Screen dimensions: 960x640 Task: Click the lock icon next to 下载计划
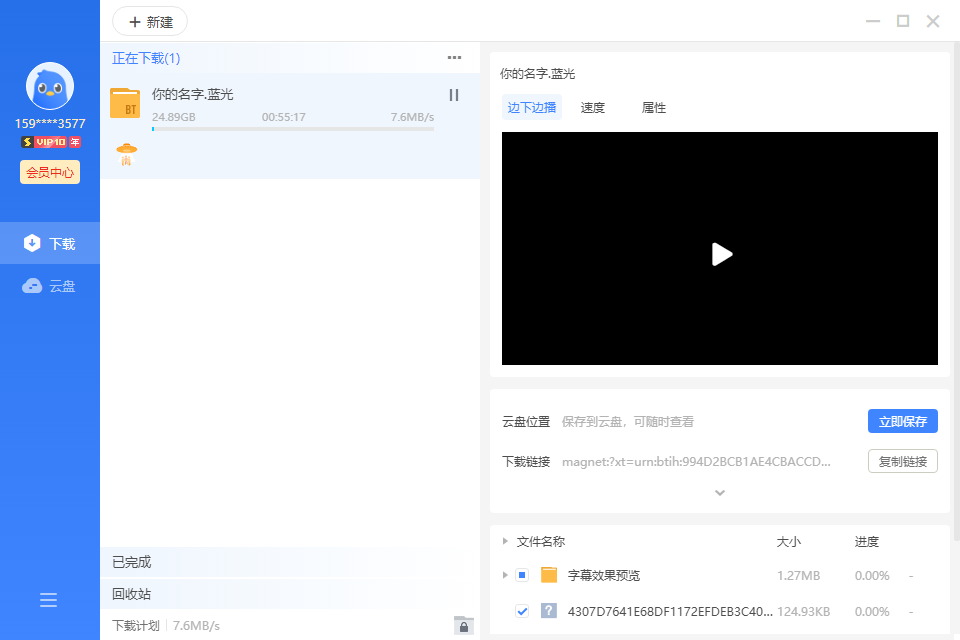pyautogui.click(x=463, y=625)
